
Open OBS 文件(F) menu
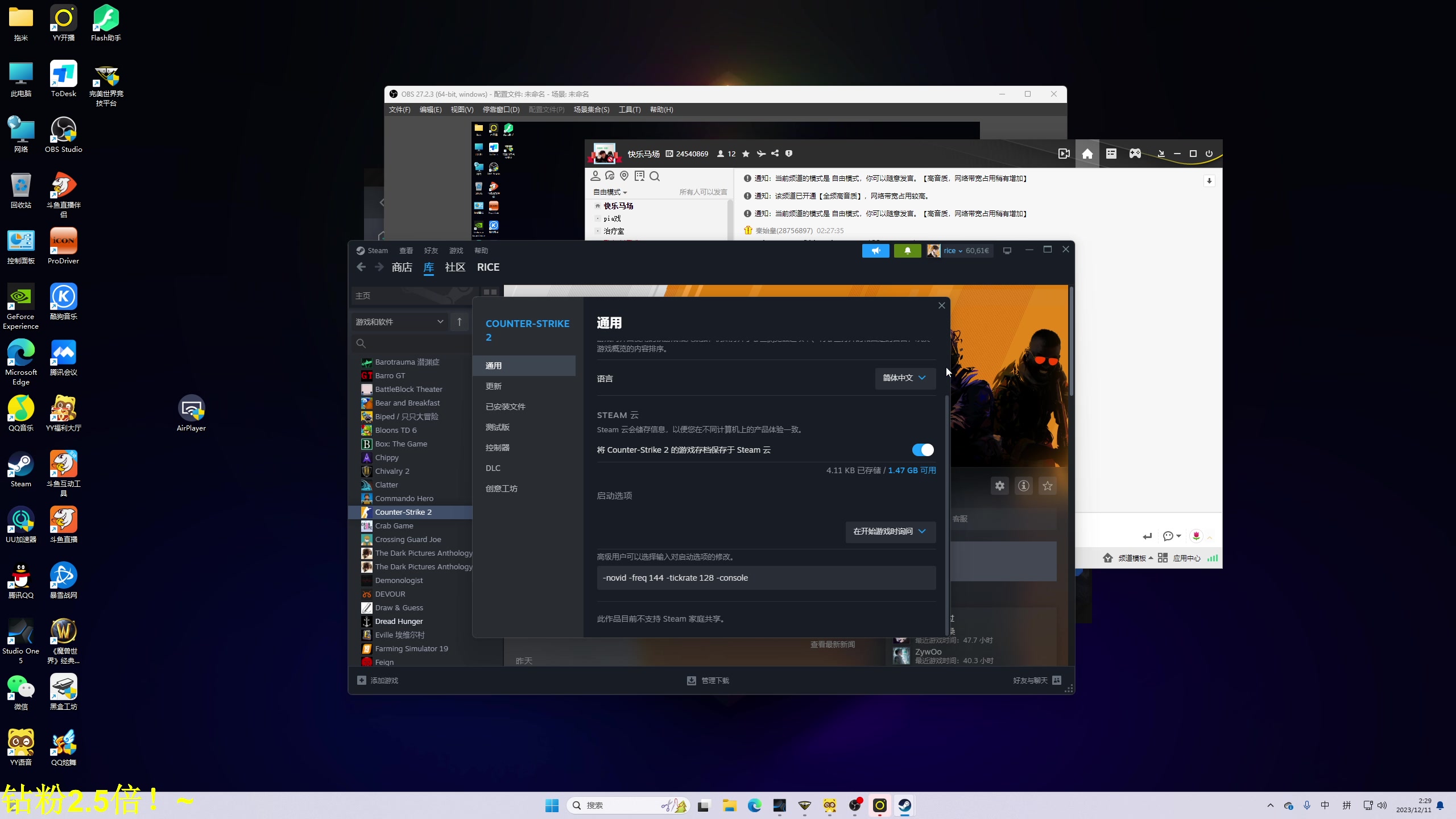tap(399, 110)
